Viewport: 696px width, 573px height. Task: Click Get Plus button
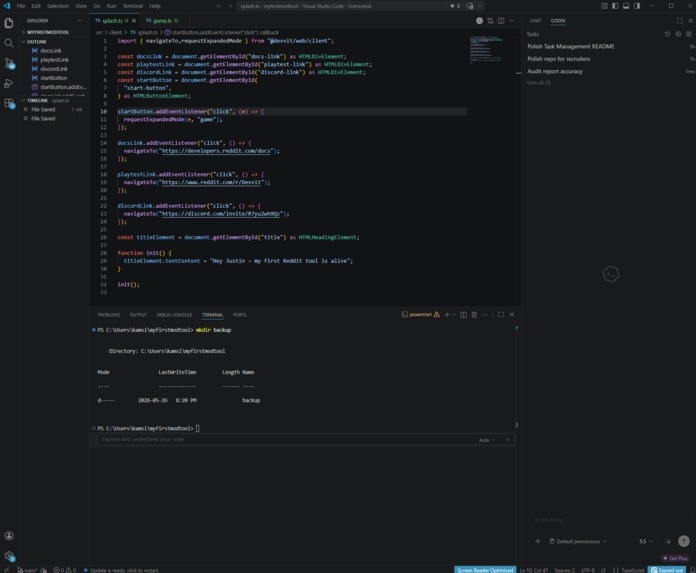[x=675, y=558]
